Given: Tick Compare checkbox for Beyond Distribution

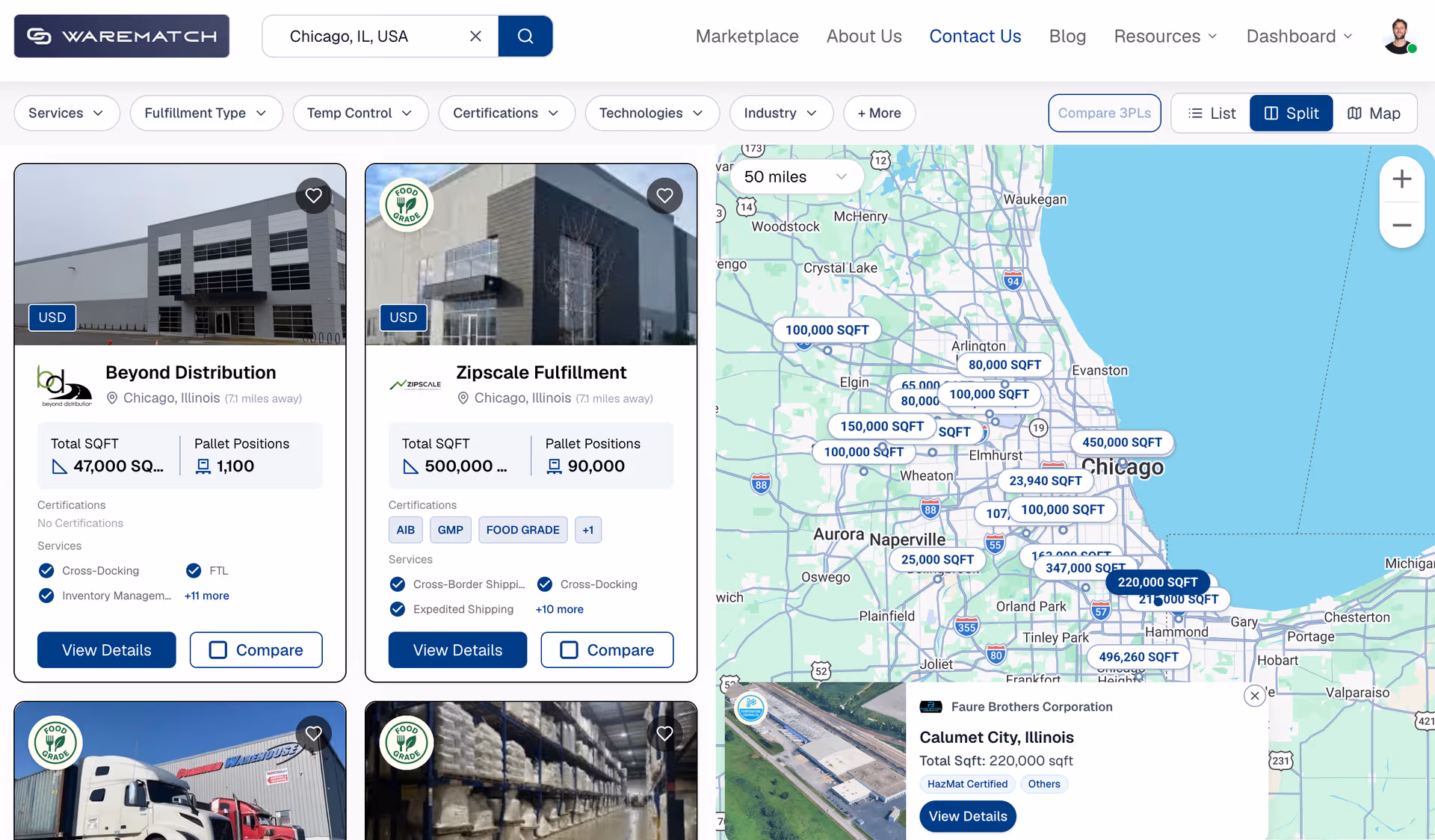Looking at the screenshot, I should (218, 650).
